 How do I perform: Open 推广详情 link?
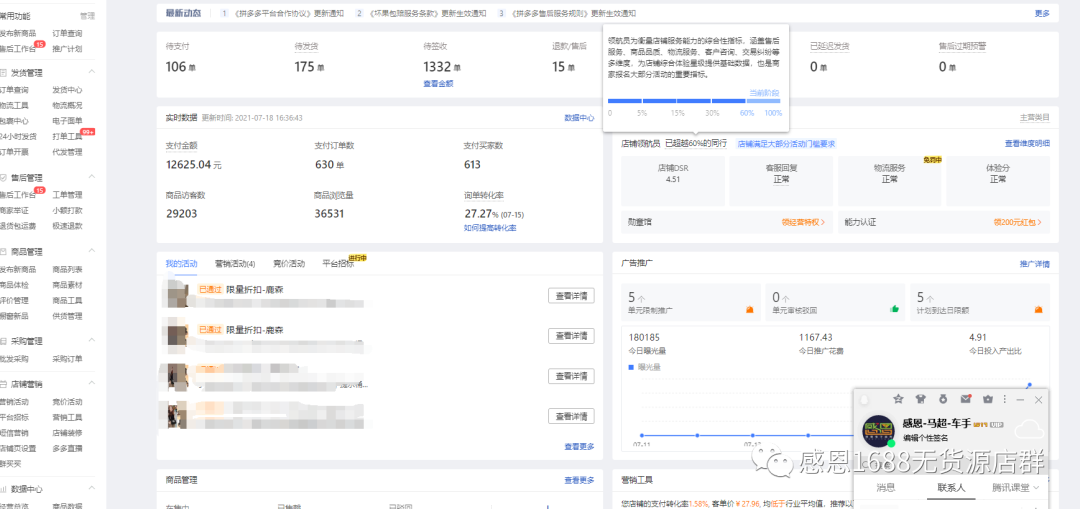coord(1035,264)
